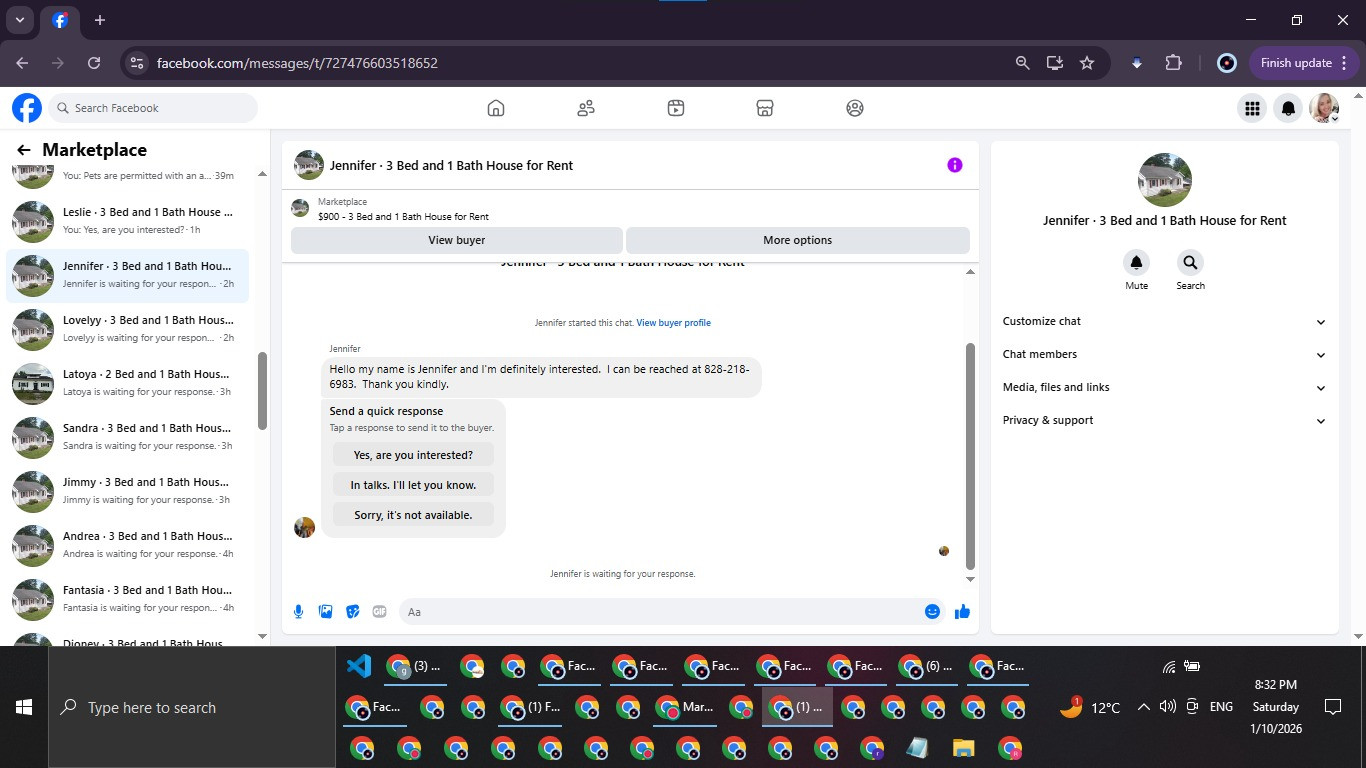Open the Windows Start menu
Viewport: 1366px width, 768px height.
tap(24, 707)
